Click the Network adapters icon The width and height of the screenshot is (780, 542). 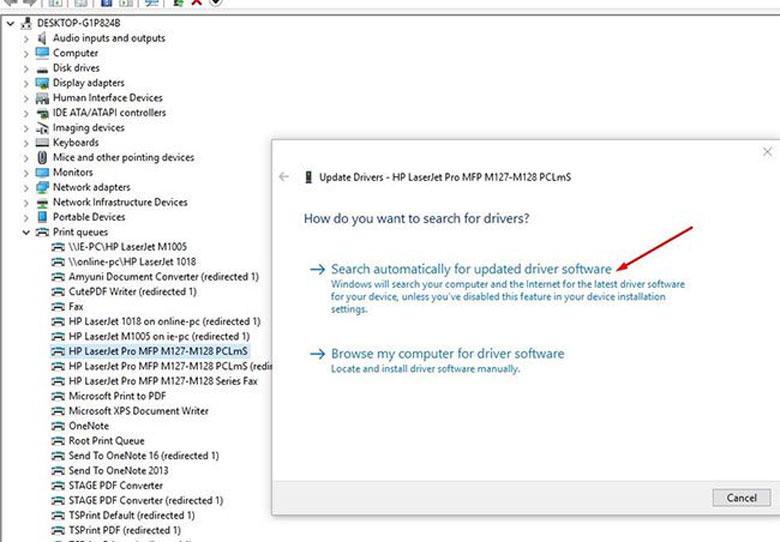tap(42, 187)
